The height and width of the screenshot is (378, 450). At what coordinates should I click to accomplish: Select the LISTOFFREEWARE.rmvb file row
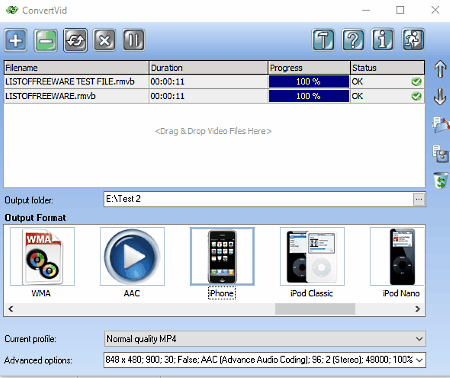[x=214, y=96]
